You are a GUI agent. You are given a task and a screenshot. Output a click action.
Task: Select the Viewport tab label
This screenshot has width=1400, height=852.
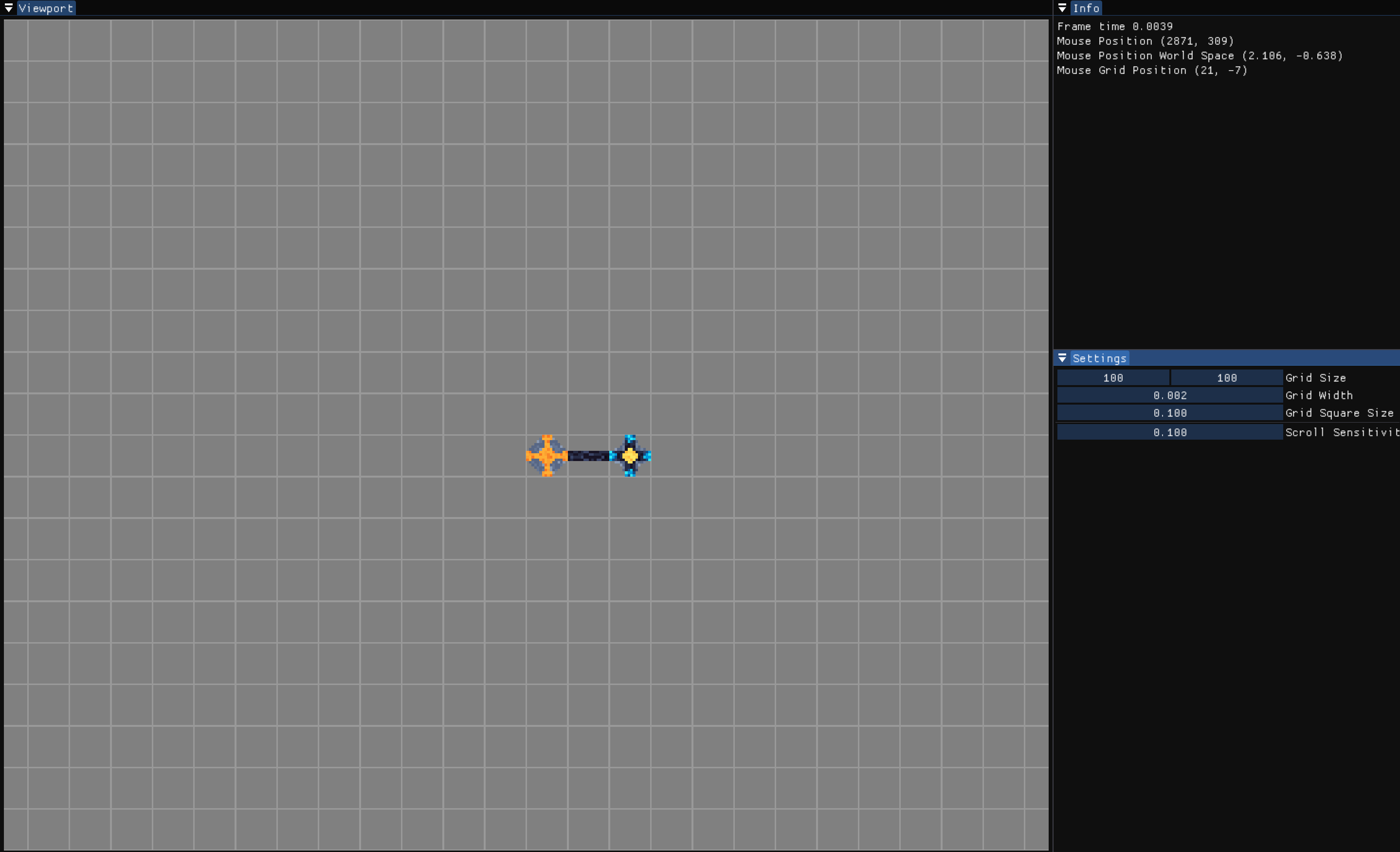tap(46, 8)
